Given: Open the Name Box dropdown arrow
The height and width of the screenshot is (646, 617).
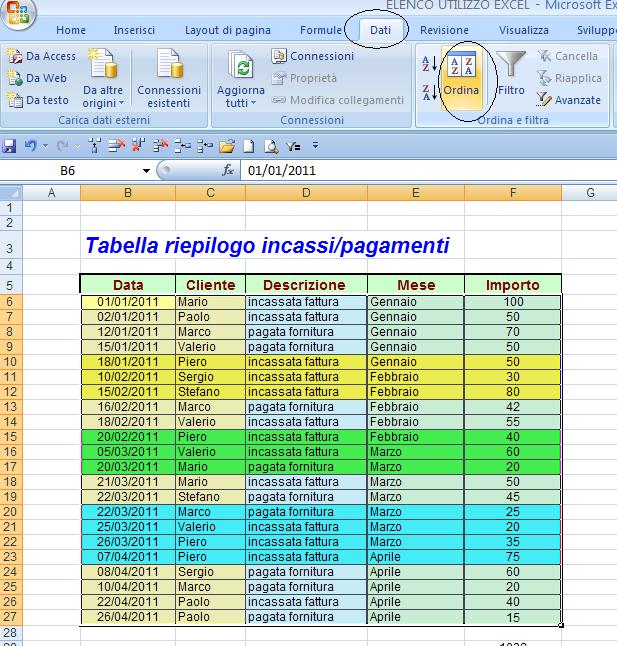Looking at the screenshot, I should [146, 171].
